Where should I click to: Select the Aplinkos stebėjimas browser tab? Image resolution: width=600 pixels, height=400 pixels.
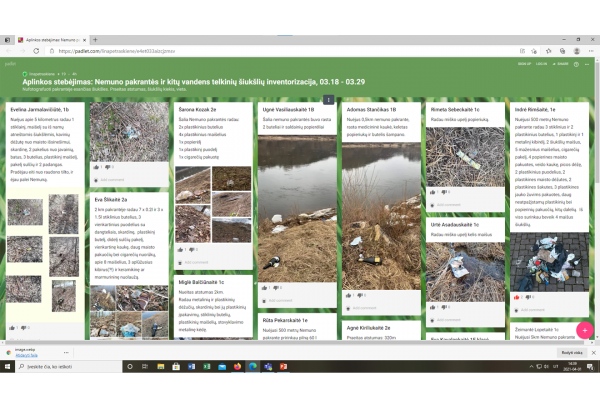[52, 40]
